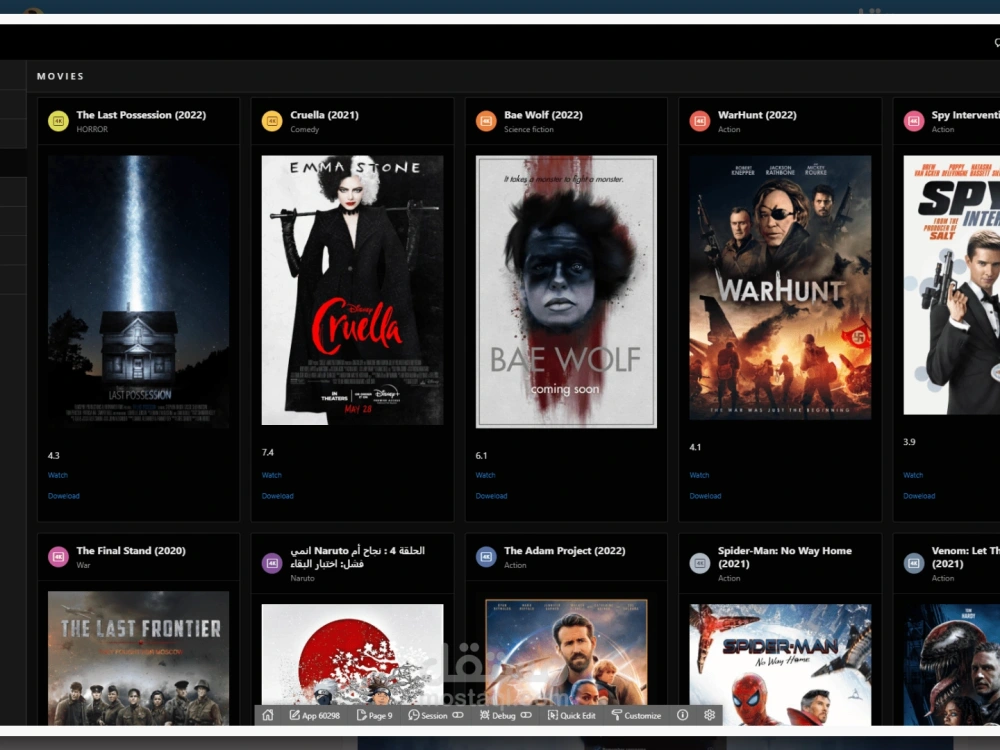The width and height of the screenshot is (1000, 750).
Task: Click Download link under WarHunt
Action: [705, 496]
